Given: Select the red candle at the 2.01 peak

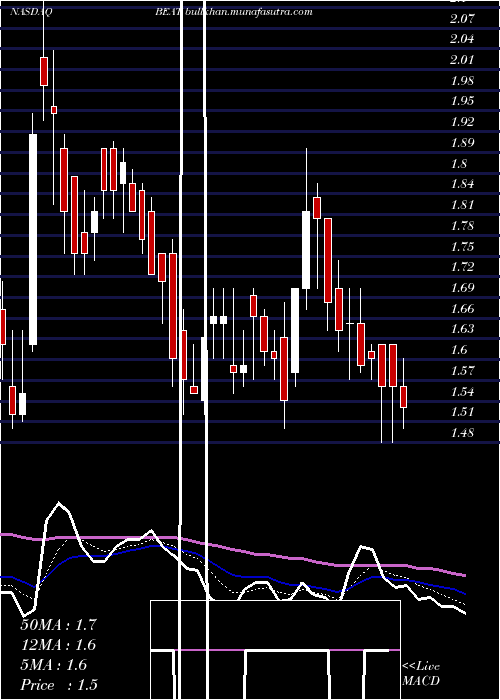Looking at the screenshot, I should (44, 71).
